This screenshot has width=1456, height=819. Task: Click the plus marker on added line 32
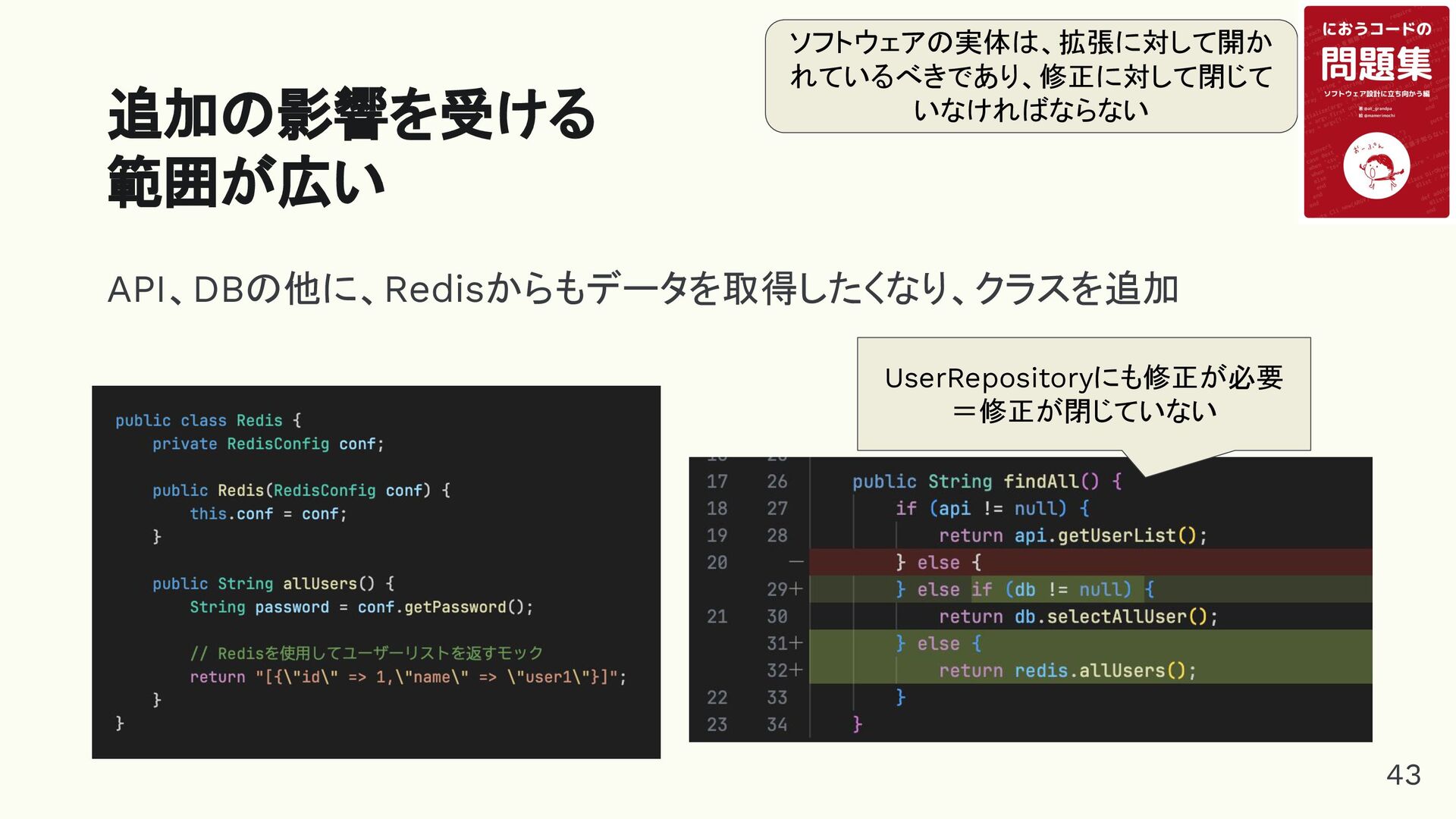coord(795,670)
